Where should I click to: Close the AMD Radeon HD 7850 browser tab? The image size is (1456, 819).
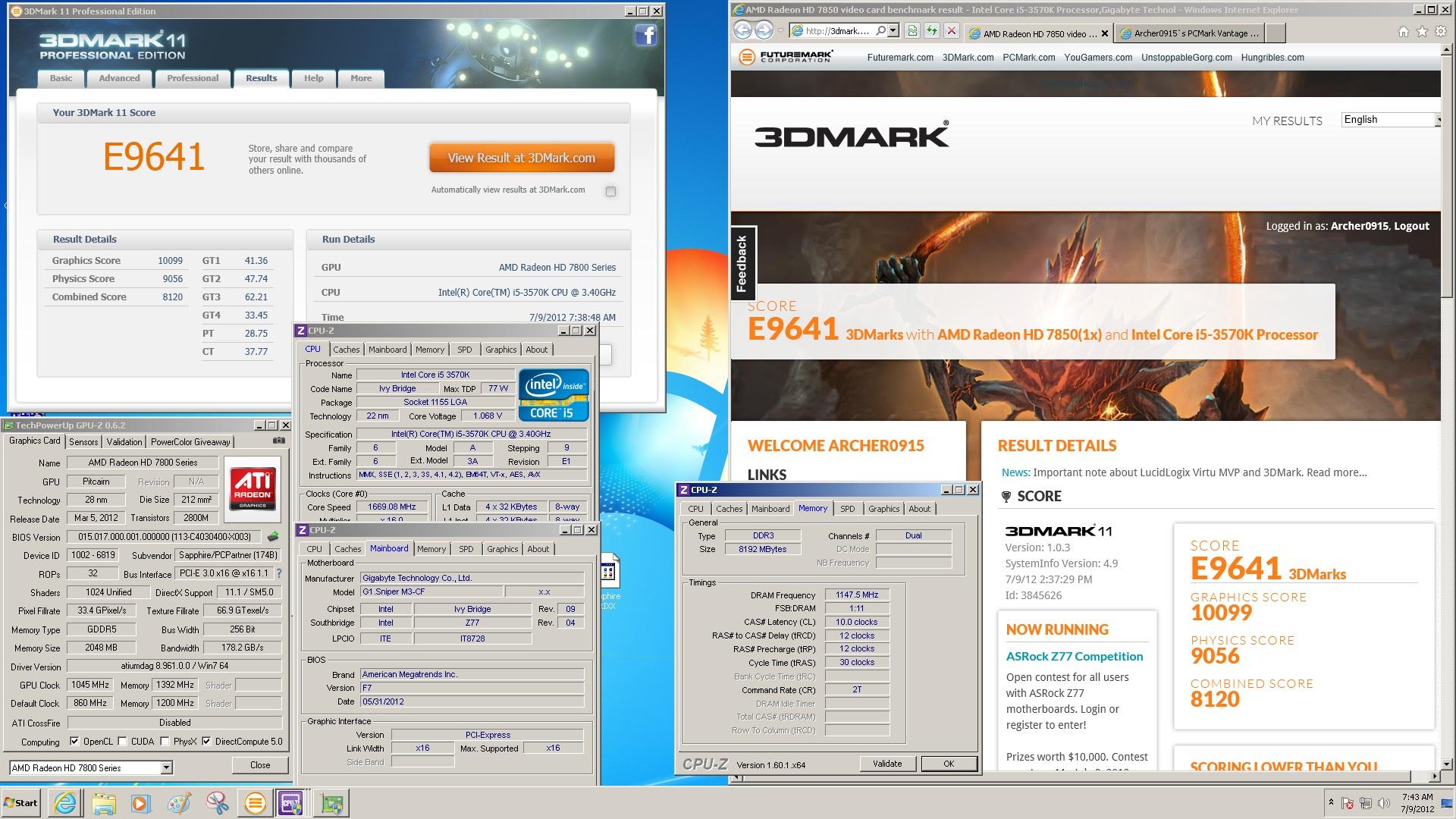(x=1104, y=33)
